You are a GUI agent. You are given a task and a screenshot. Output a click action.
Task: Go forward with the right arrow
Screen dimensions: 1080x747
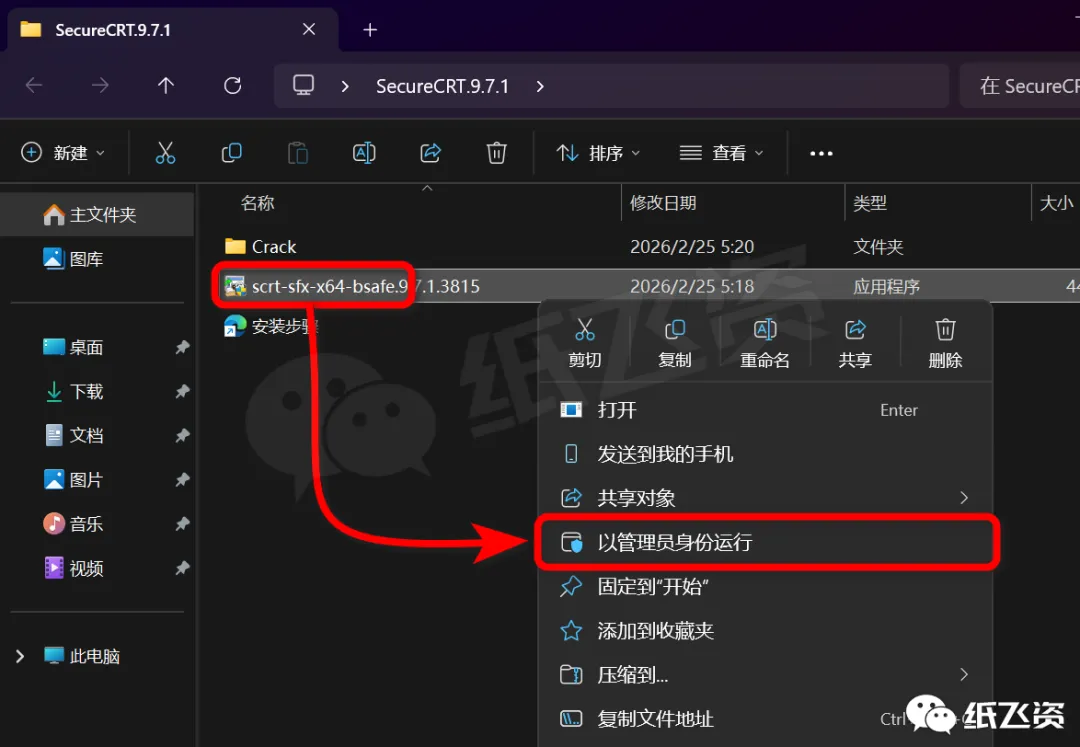coord(100,85)
